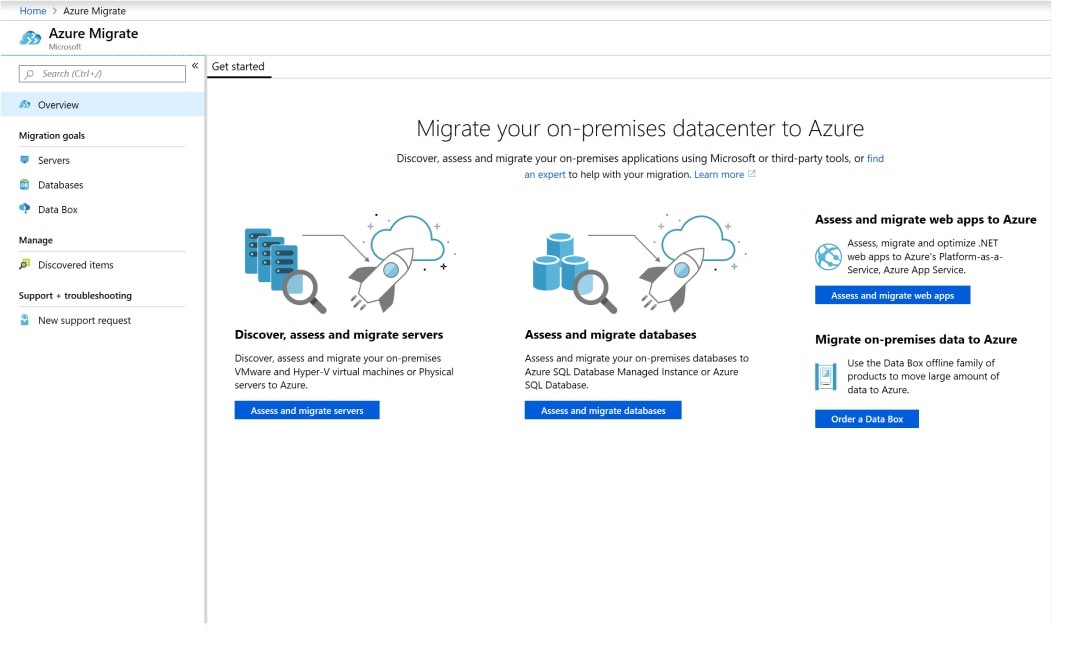Viewport: 1075px width, 660px height.
Task: Click the Data Box product icon
Action: pyautogui.click(x=825, y=377)
